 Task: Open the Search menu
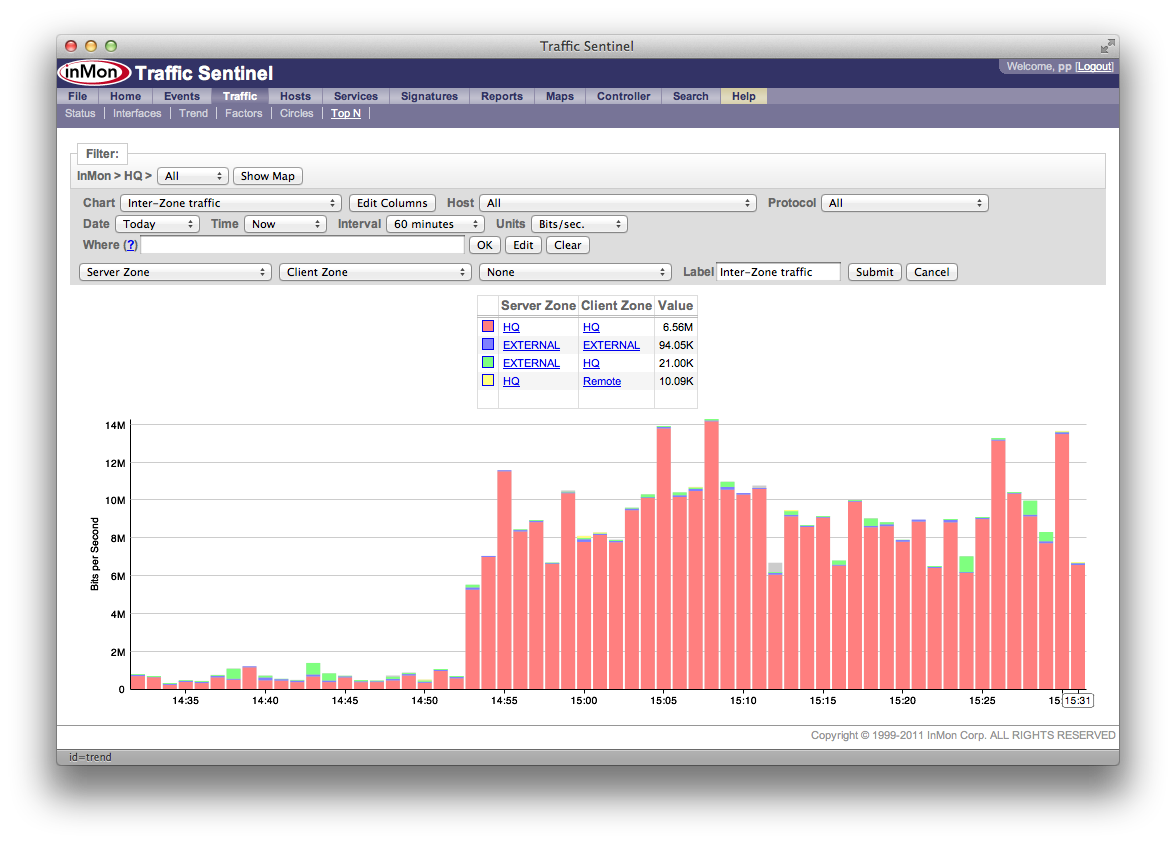(691, 96)
